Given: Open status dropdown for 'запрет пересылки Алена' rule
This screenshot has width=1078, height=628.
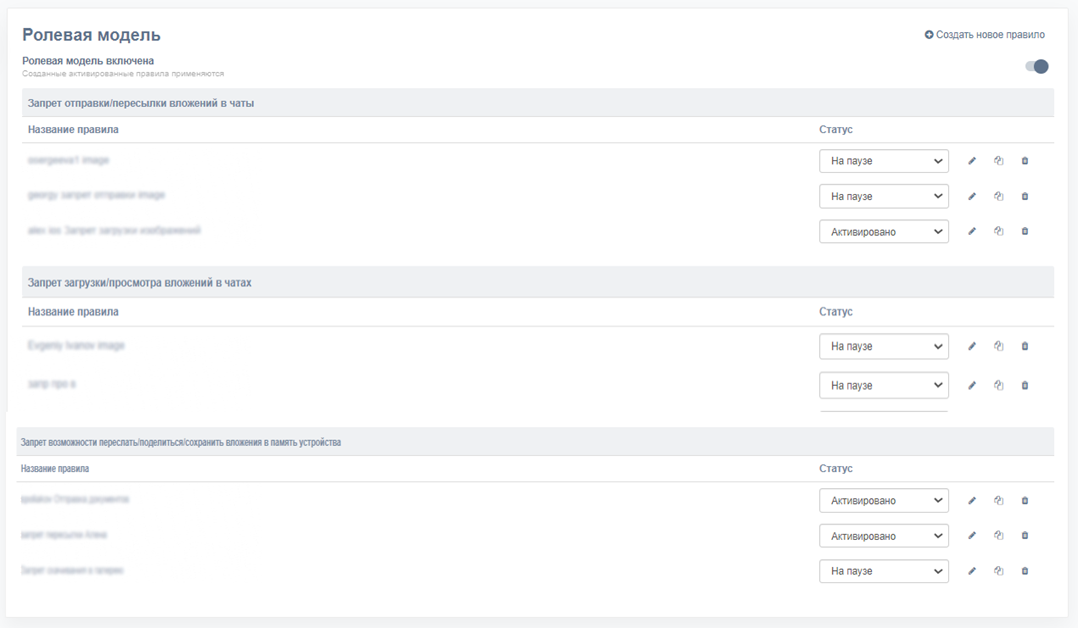Looking at the screenshot, I should point(884,537).
